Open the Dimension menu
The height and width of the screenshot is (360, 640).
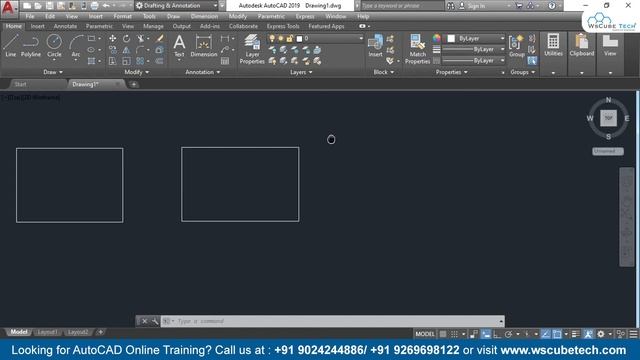tap(204, 16)
